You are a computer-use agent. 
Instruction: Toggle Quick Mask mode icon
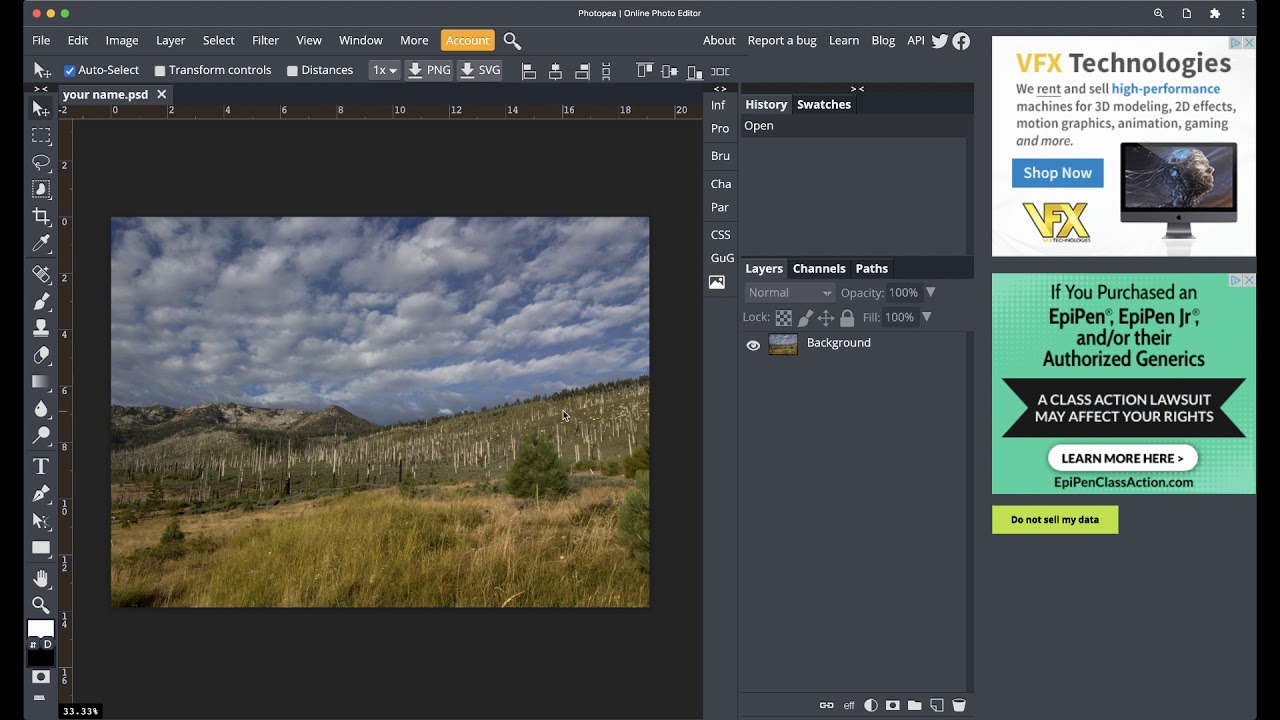(x=41, y=677)
